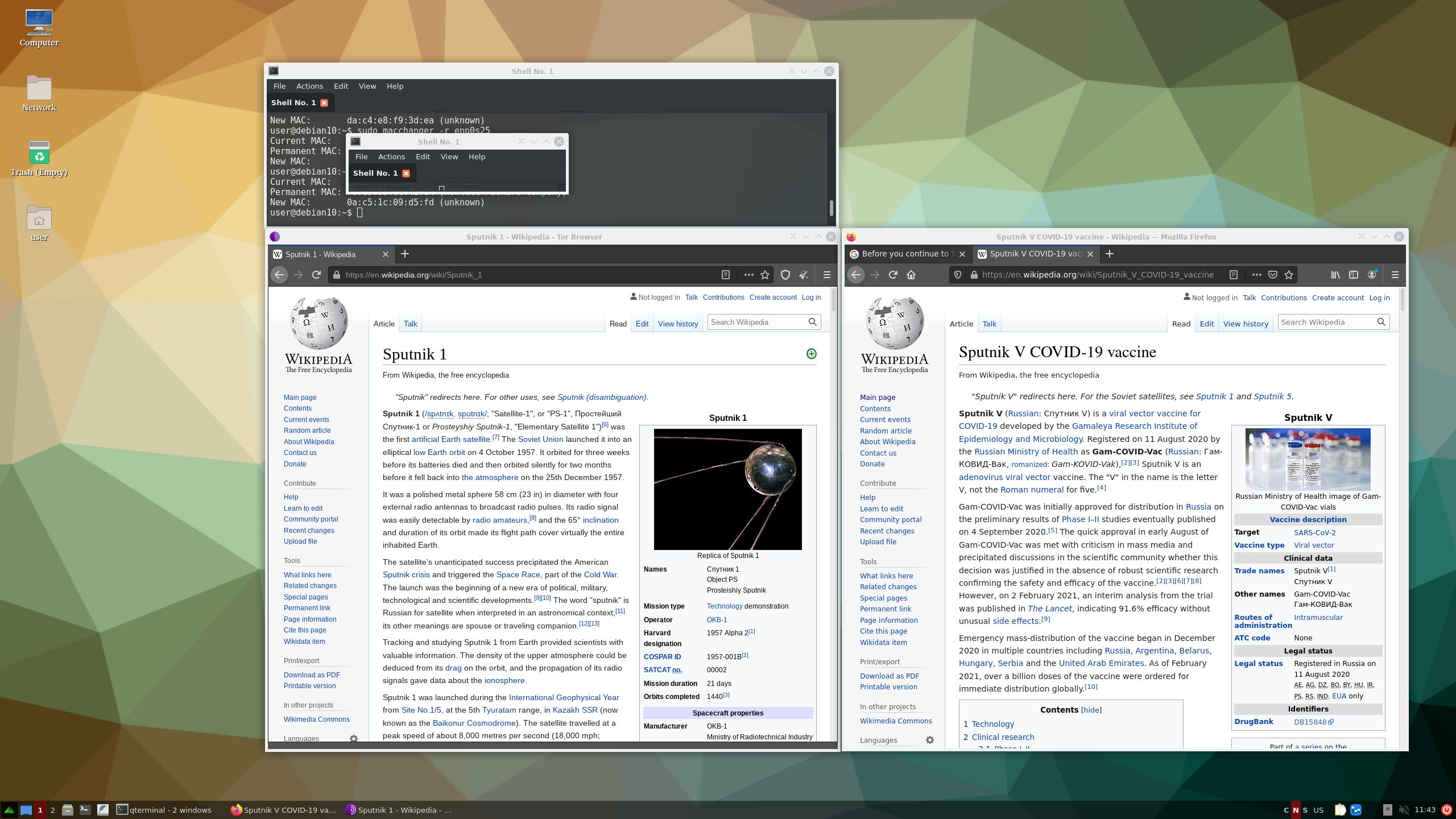Launch the feather text editor from the taskbar

(103, 810)
